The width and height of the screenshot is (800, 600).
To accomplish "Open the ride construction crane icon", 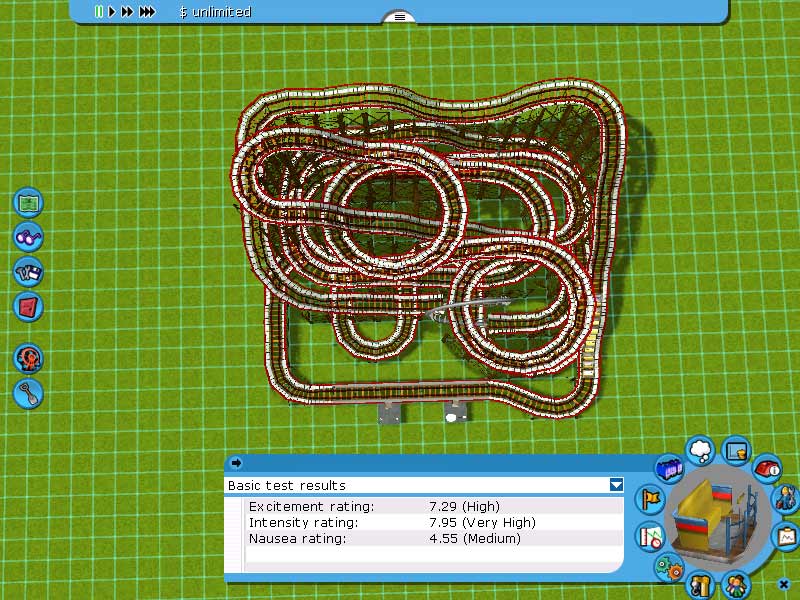I will pyautogui.click(x=700, y=584).
